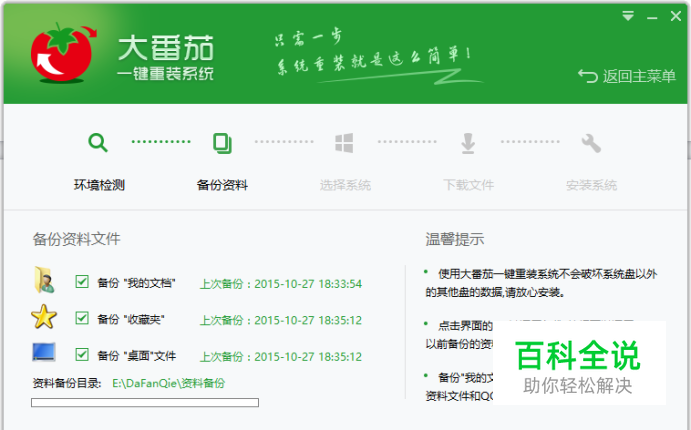691x430 pixels.
Task: Click the 资料备份目录 label
Action: [67, 383]
